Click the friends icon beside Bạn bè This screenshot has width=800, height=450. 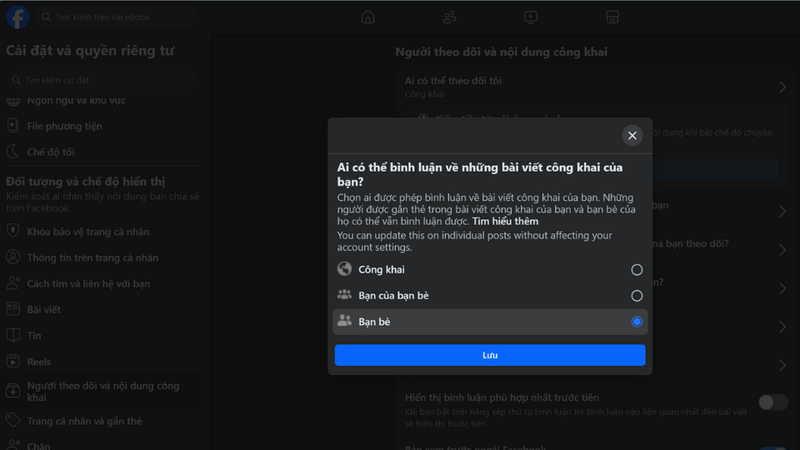[x=344, y=321]
